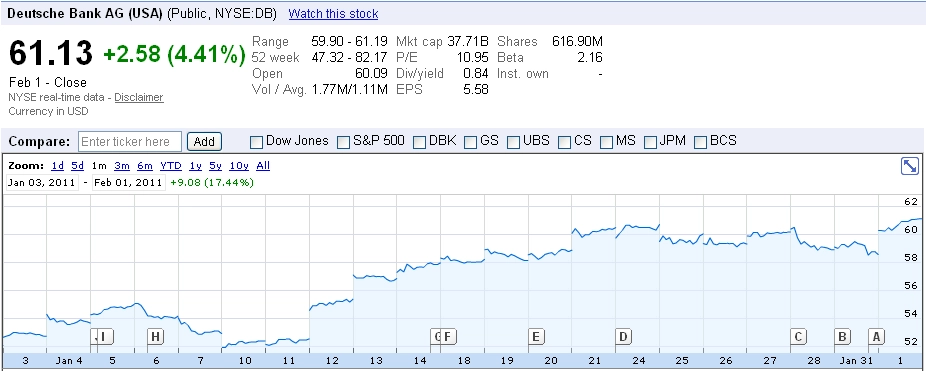Click the Watch this stock link

(x=333, y=14)
